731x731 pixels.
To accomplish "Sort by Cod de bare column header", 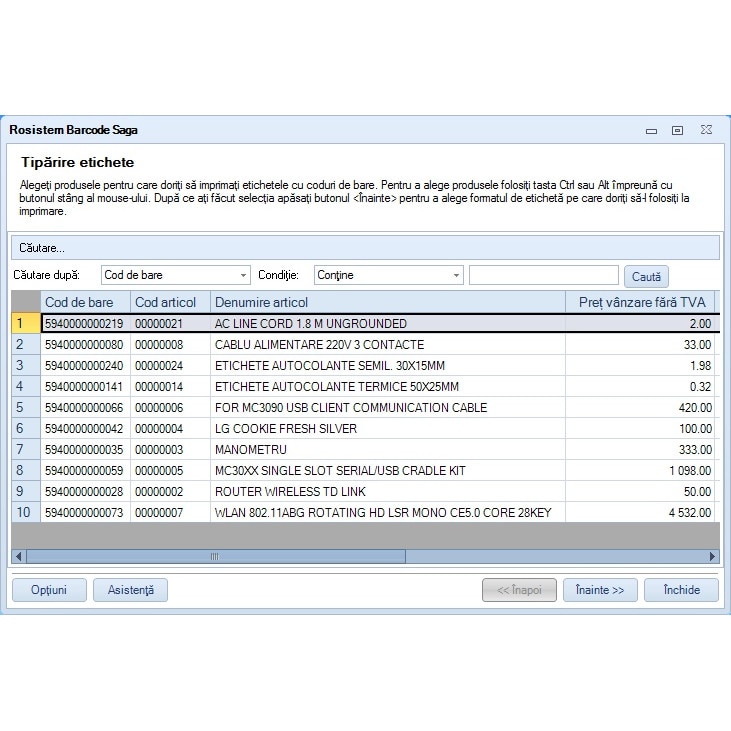I will click(85, 302).
